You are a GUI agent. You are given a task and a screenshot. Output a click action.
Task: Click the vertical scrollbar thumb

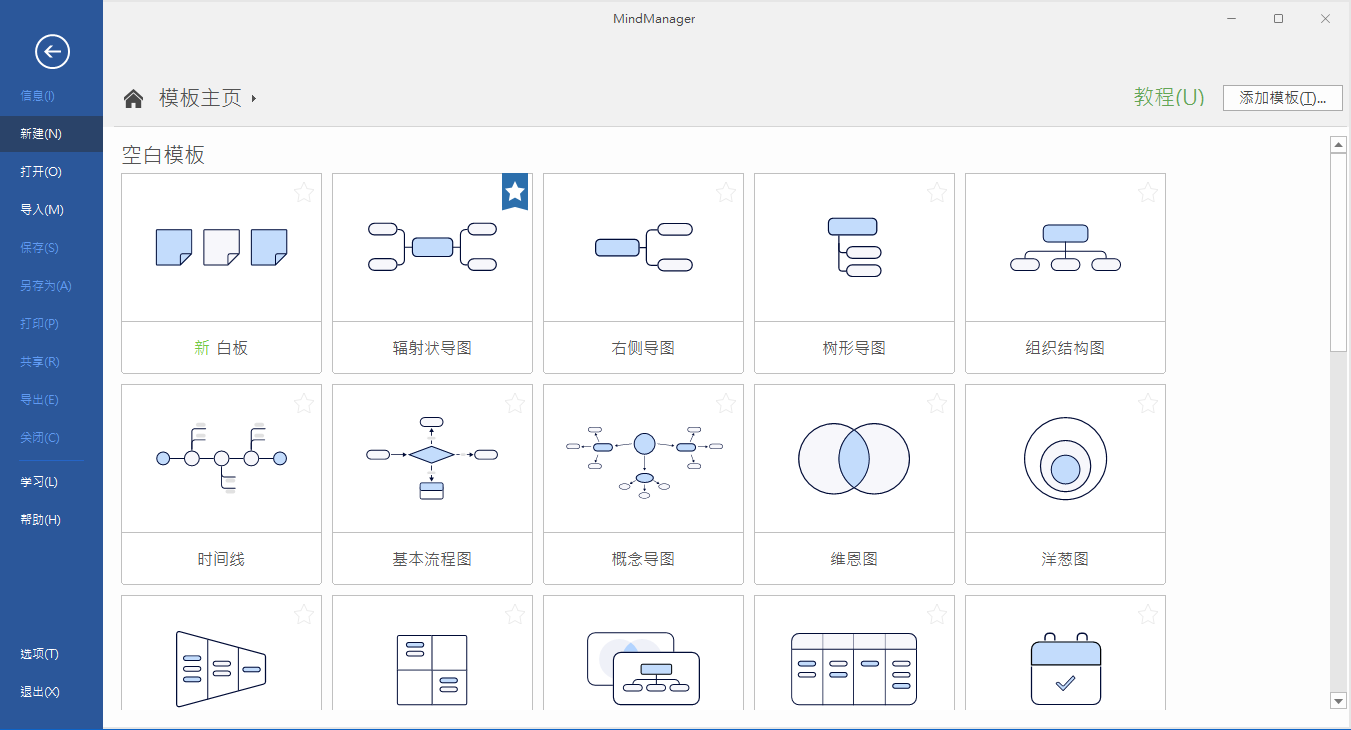tap(1339, 252)
